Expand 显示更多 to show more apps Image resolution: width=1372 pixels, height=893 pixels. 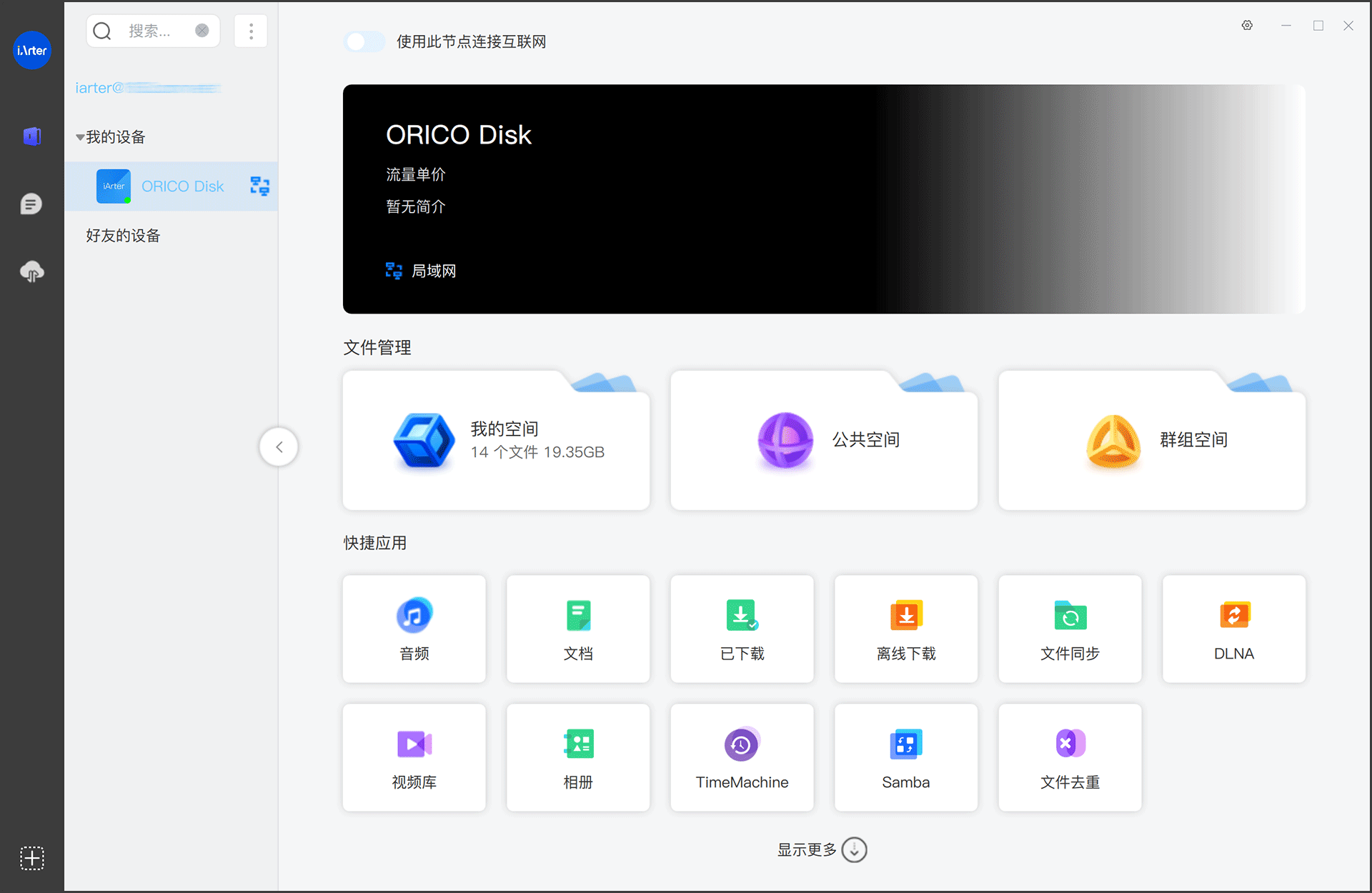(x=822, y=850)
